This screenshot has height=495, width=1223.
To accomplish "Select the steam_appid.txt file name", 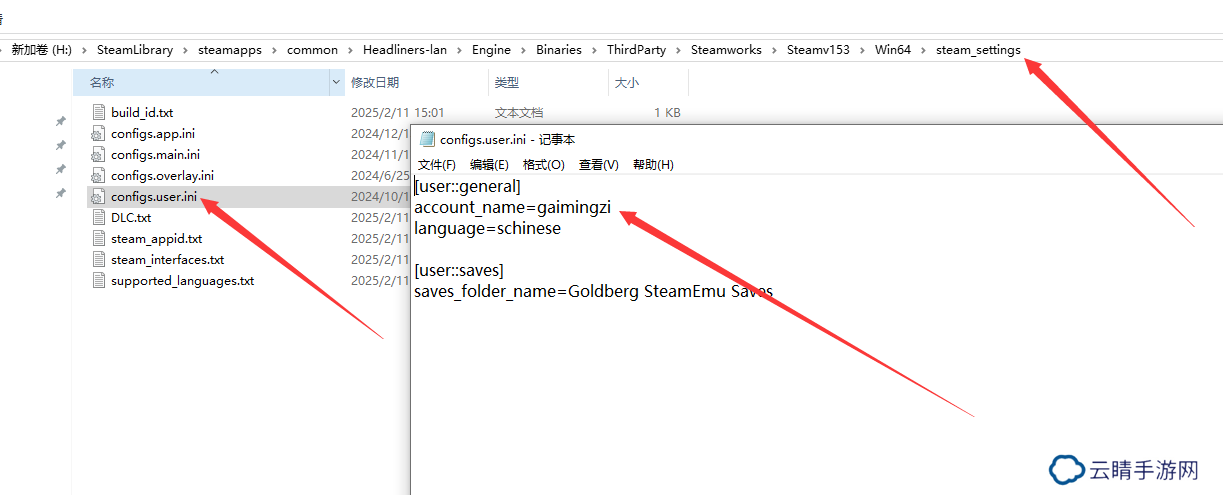I will pyautogui.click(x=157, y=239).
